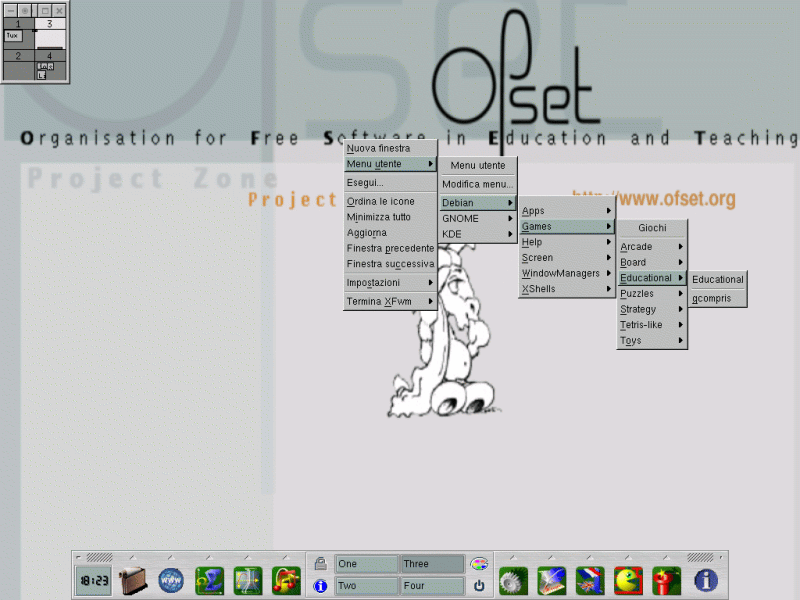Open the popup arrow above the Pac-Man icon

[x=628, y=558]
